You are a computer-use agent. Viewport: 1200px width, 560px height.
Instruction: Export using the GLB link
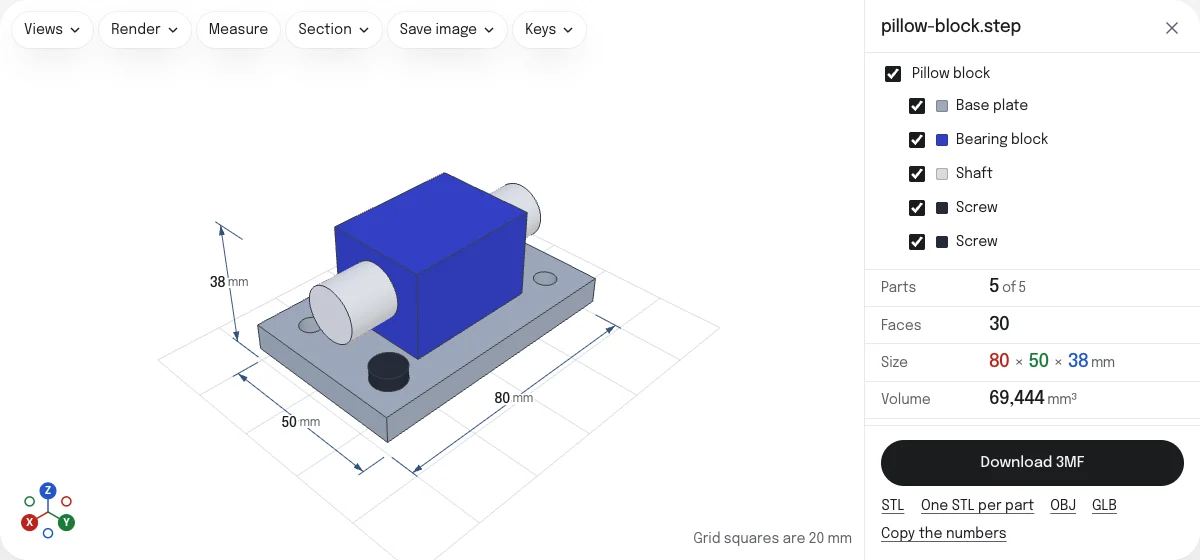1104,505
